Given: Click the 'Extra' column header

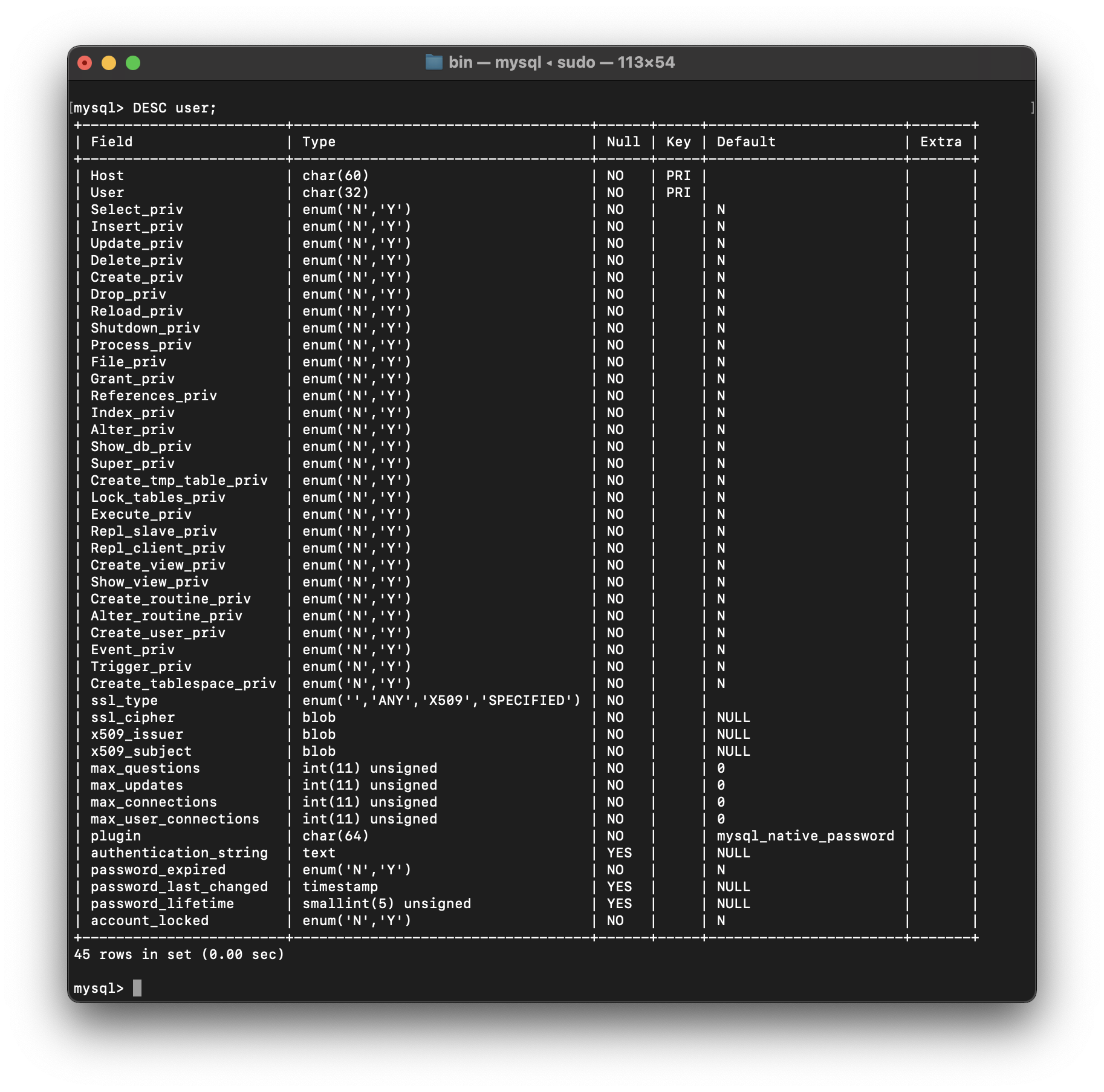Looking at the screenshot, I should point(941,142).
